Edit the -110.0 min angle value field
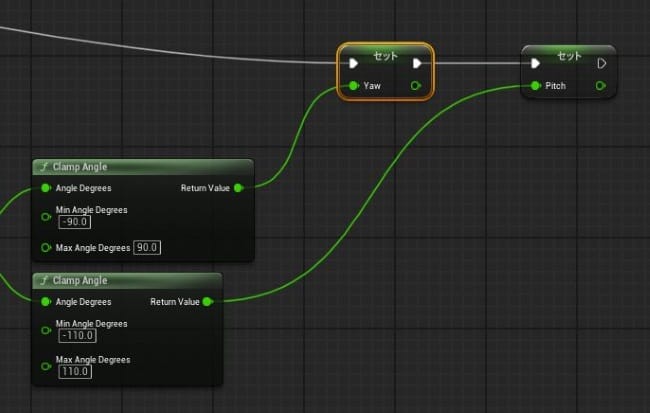Screen dimensions: 650x413 pyautogui.click(x=78, y=335)
